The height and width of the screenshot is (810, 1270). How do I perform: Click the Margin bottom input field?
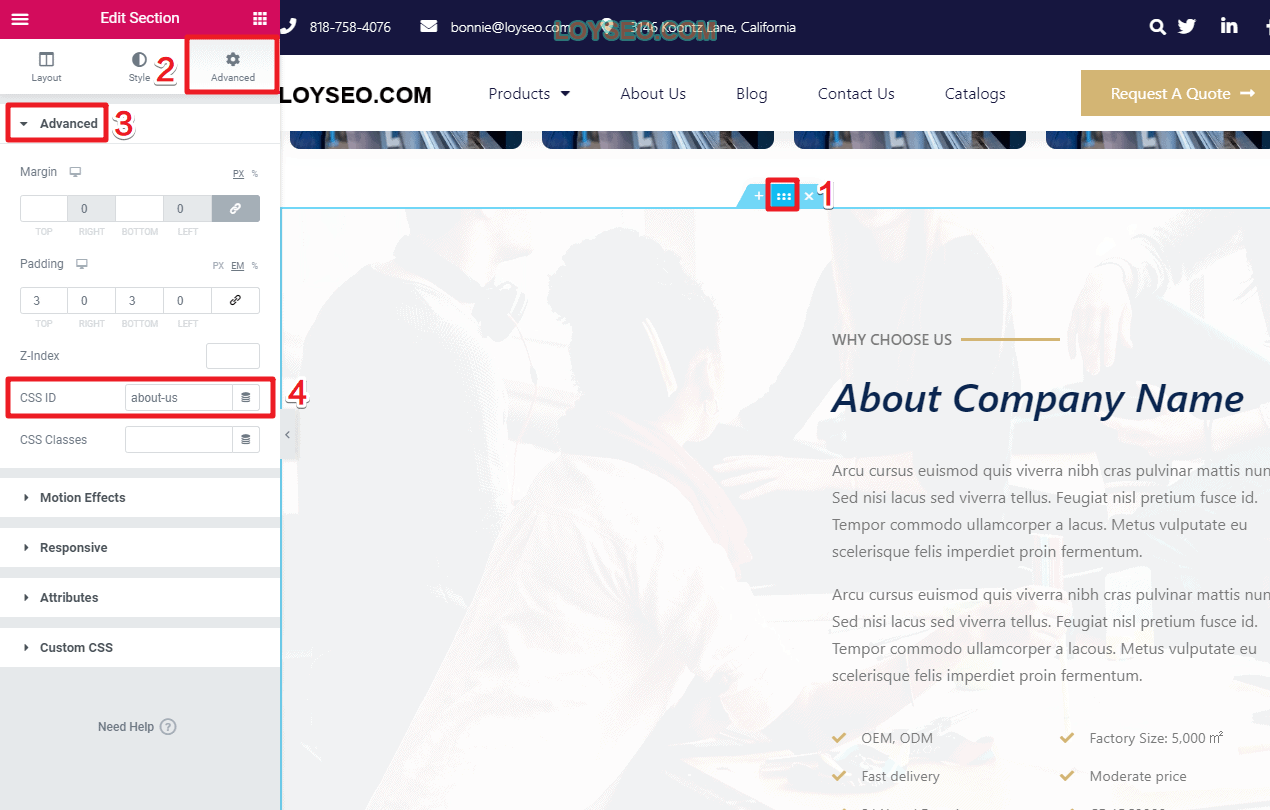click(140, 209)
